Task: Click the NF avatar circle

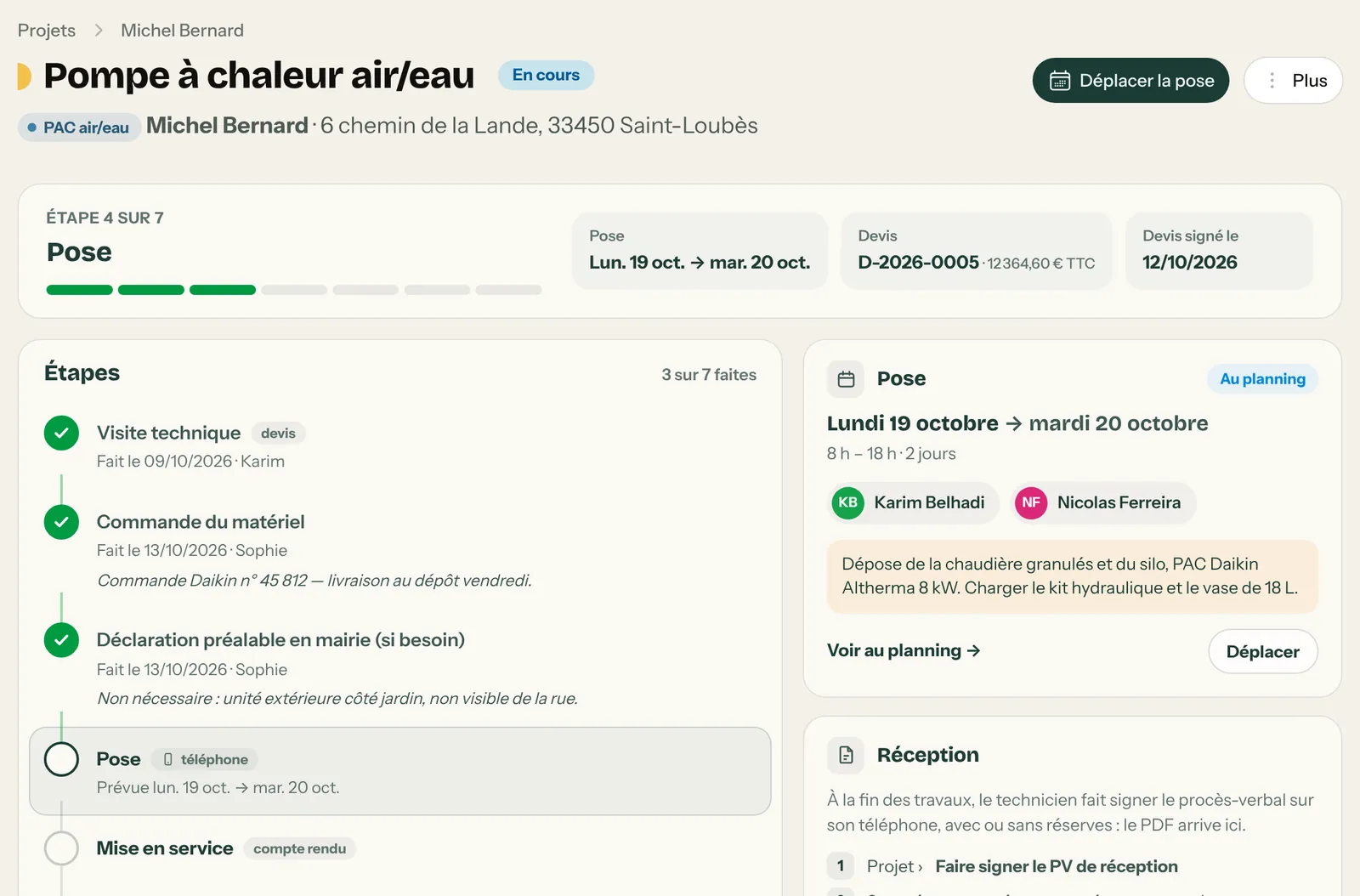Action: coord(1031,502)
